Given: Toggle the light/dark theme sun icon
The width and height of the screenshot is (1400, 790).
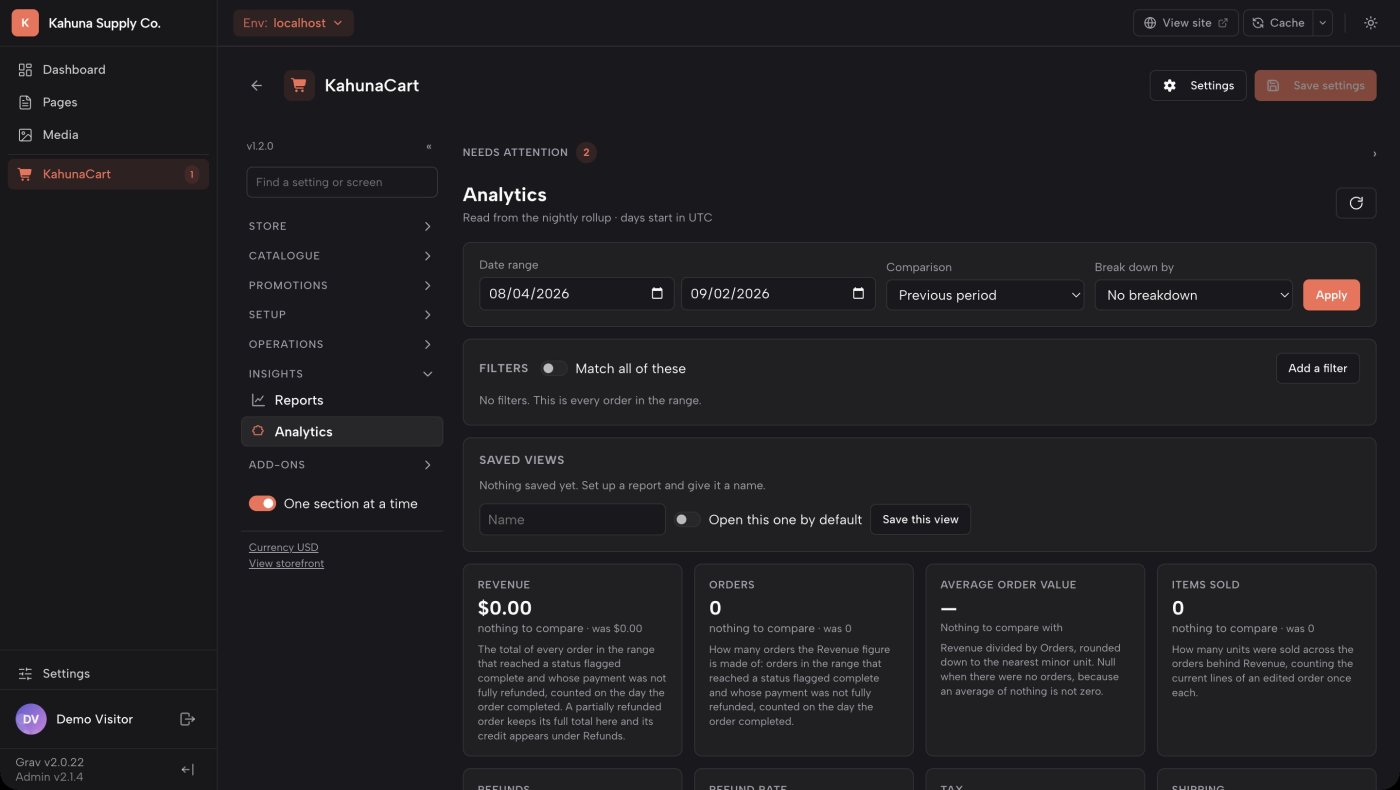Looking at the screenshot, I should click(1370, 23).
